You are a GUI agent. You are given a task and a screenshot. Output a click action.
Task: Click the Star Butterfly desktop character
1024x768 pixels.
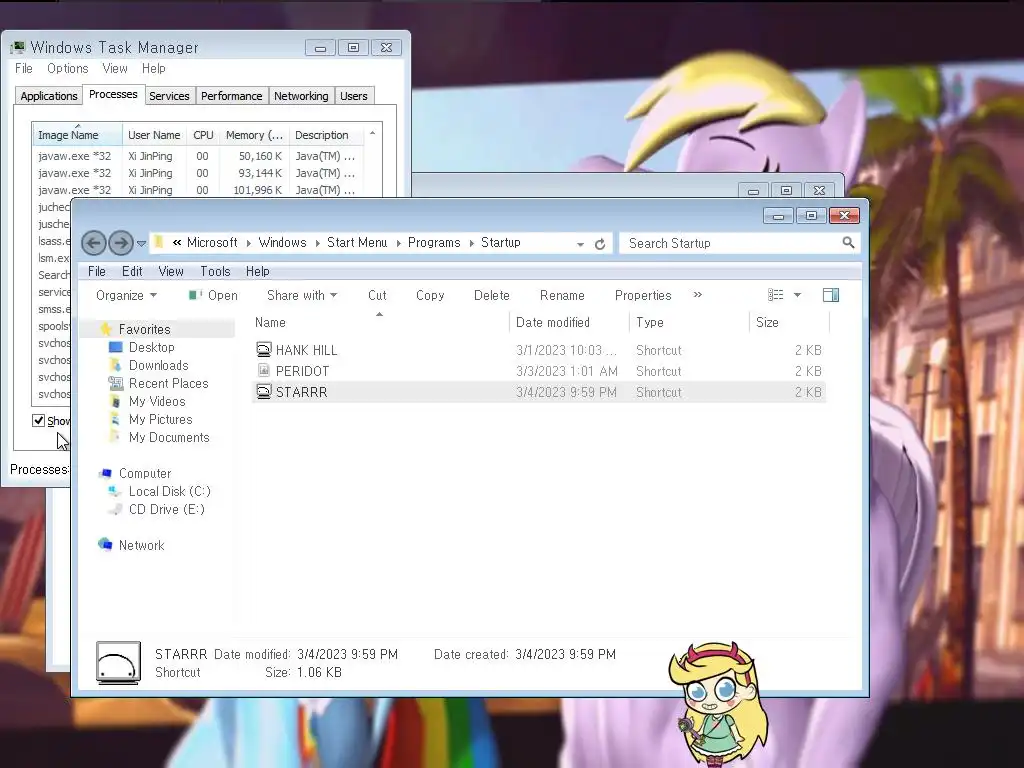click(717, 703)
